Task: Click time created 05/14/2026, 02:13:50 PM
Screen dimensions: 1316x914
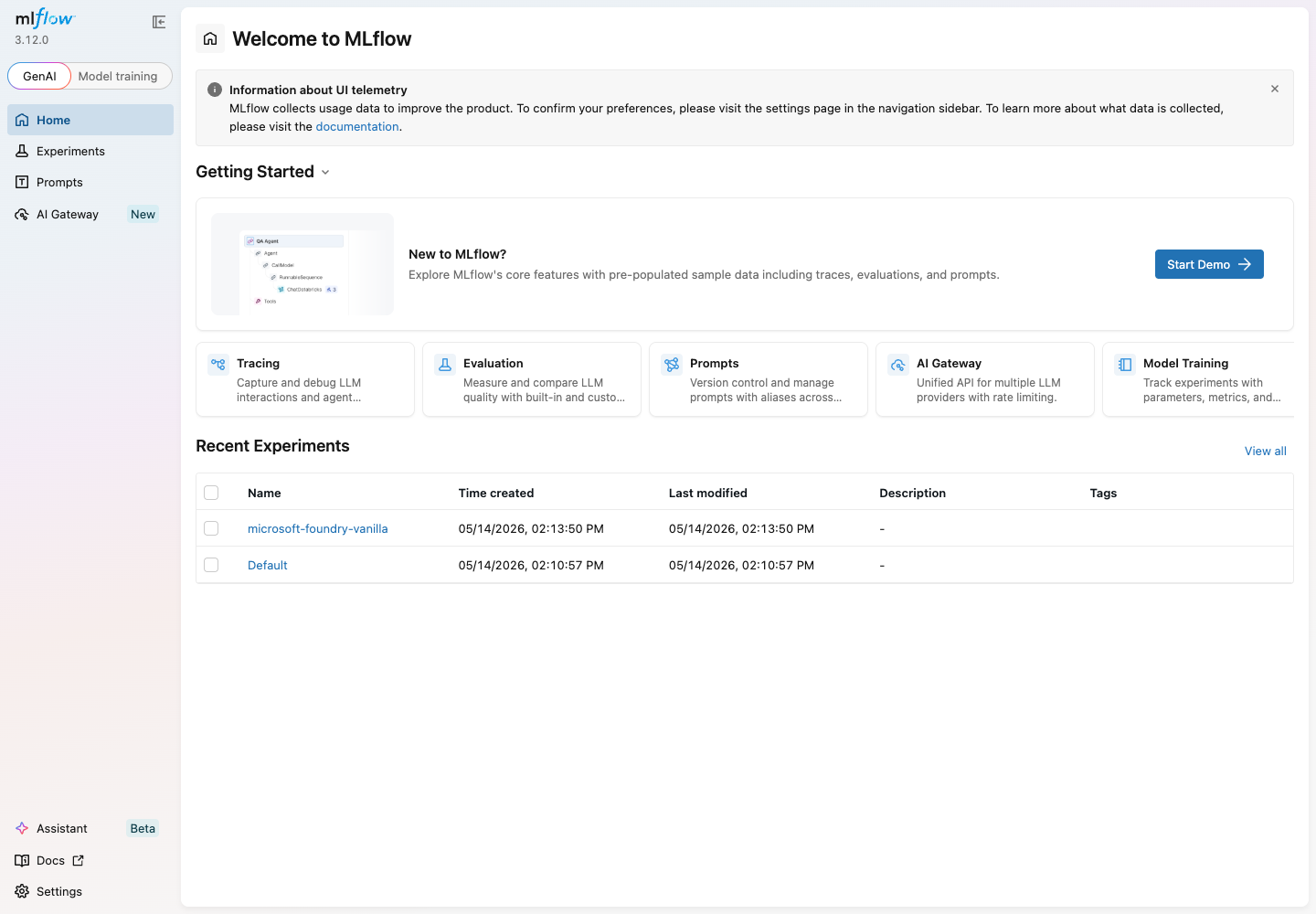Action: pos(531,528)
